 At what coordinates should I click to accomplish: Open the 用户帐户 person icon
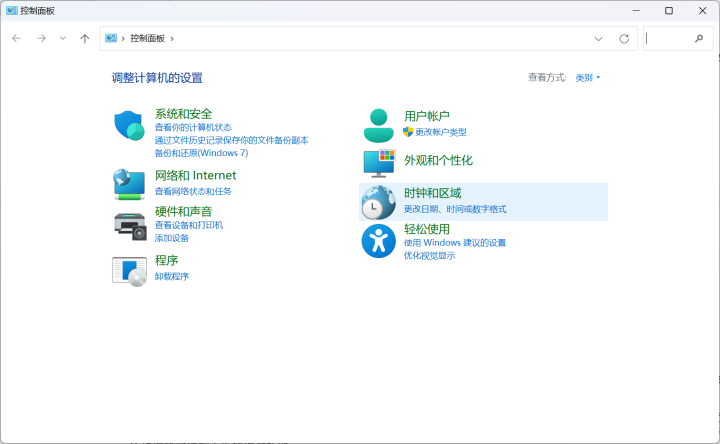coord(378,125)
